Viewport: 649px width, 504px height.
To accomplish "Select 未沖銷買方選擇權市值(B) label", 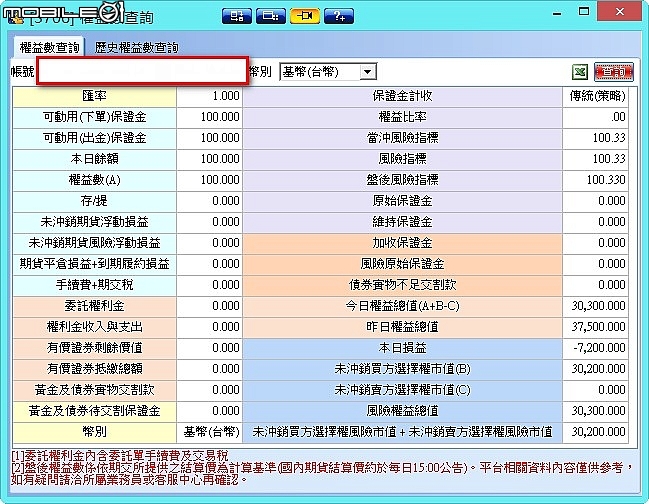I will [402, 370].
